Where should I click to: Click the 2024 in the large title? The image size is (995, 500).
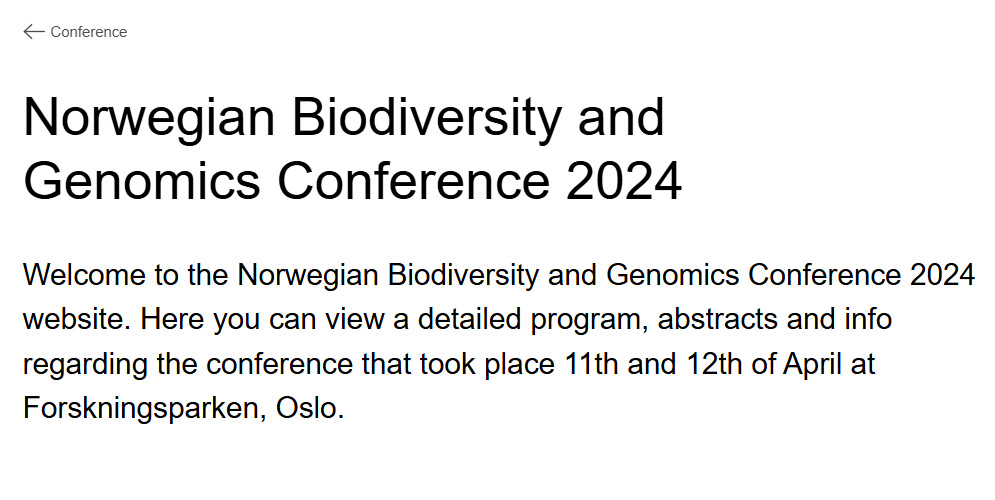point(623,181)
